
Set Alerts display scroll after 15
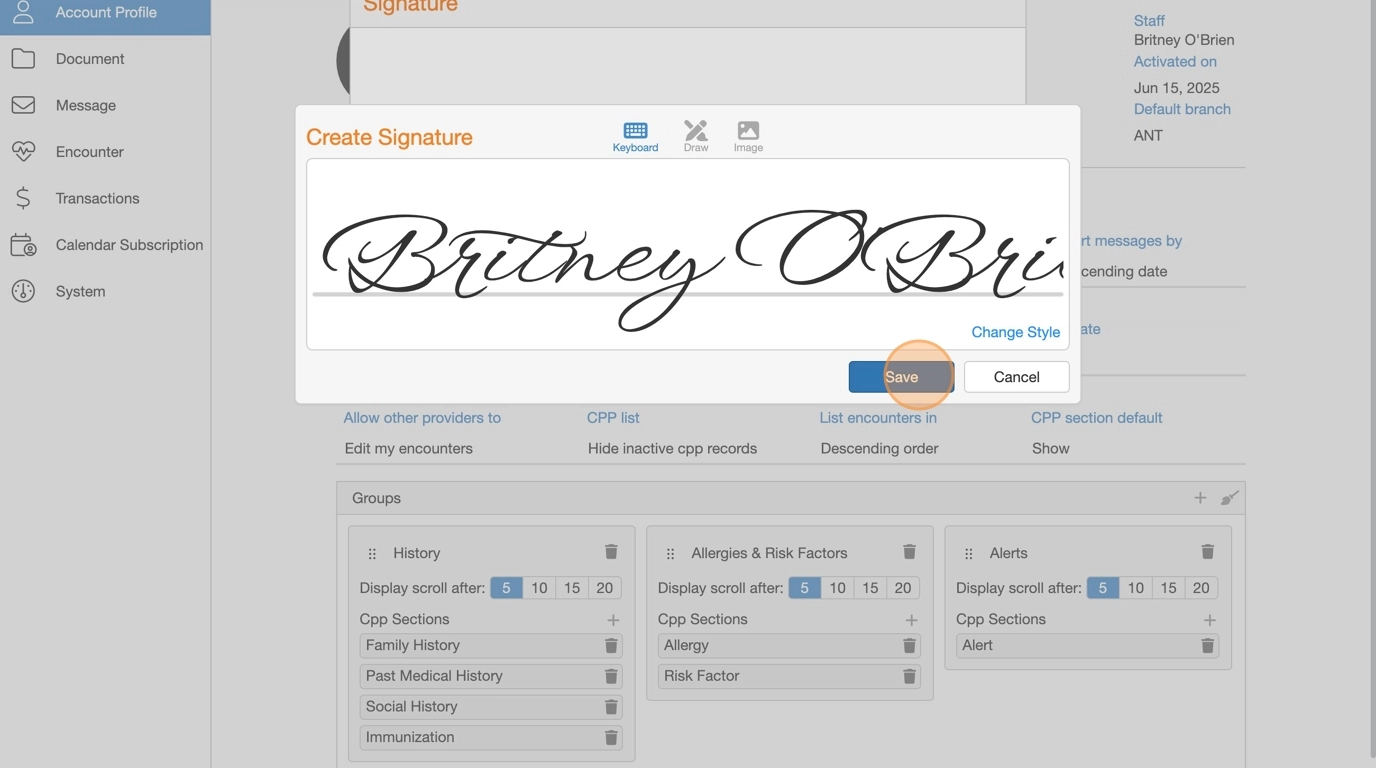point(1168,588)
